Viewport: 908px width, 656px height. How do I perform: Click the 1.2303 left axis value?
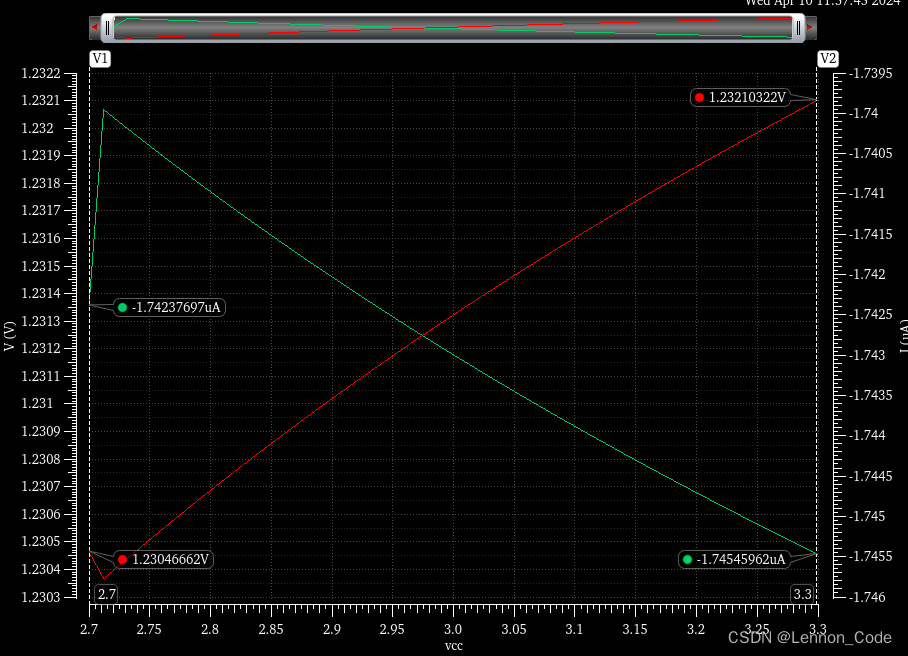41,597
